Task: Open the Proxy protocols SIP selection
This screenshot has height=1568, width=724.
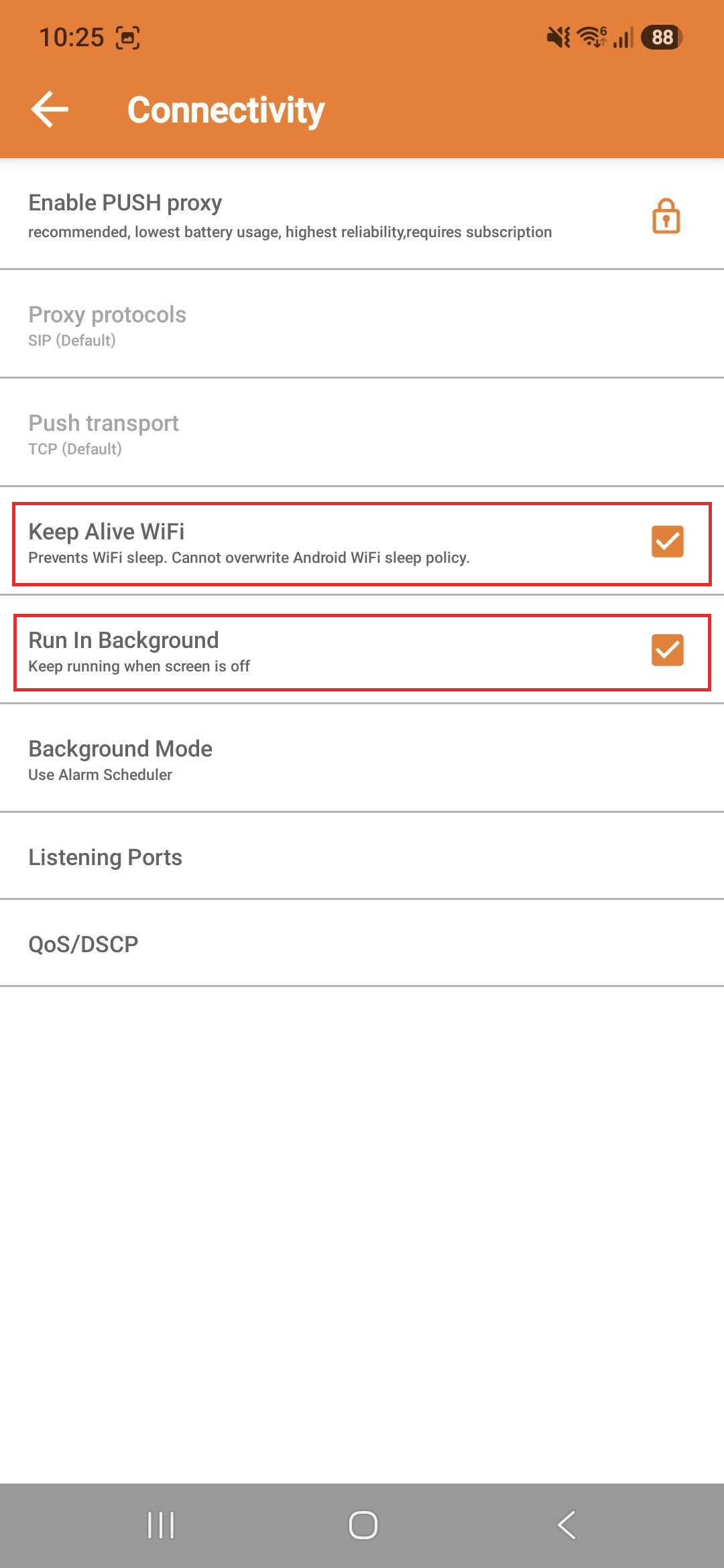Action: (362, 324)
